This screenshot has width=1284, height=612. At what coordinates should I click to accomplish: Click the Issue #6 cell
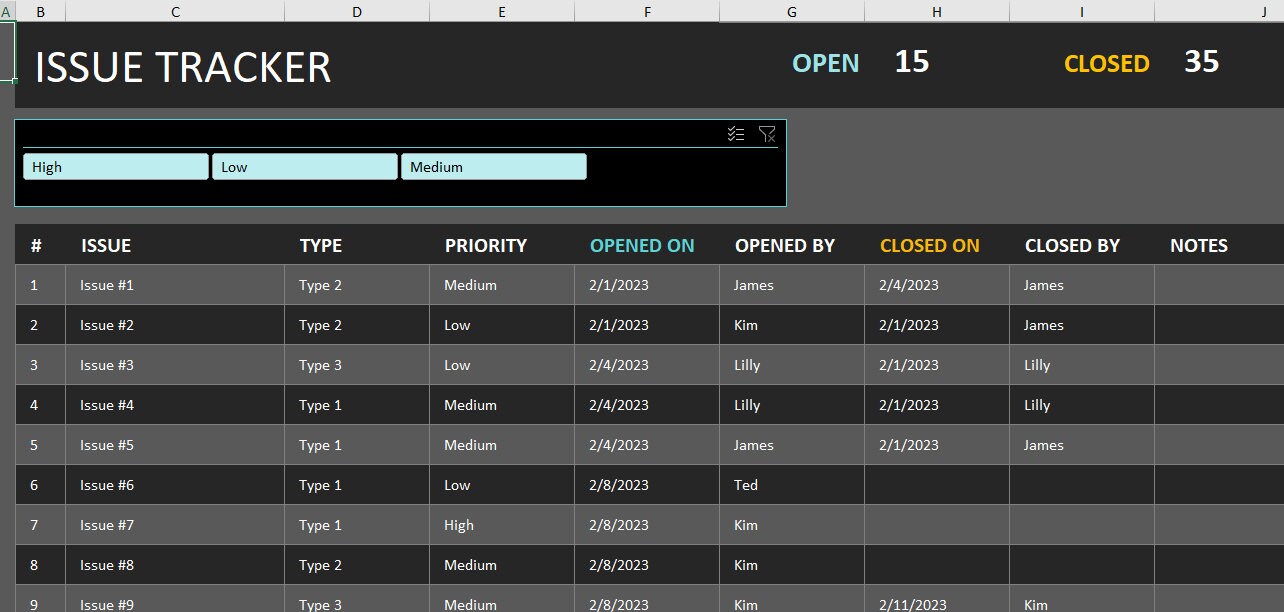click(175, 485)
